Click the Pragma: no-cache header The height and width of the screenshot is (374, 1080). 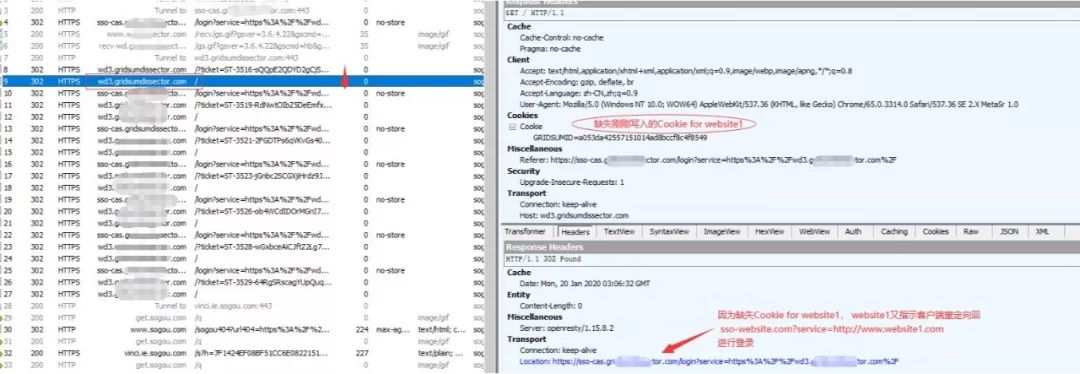(x=550, y=49)
